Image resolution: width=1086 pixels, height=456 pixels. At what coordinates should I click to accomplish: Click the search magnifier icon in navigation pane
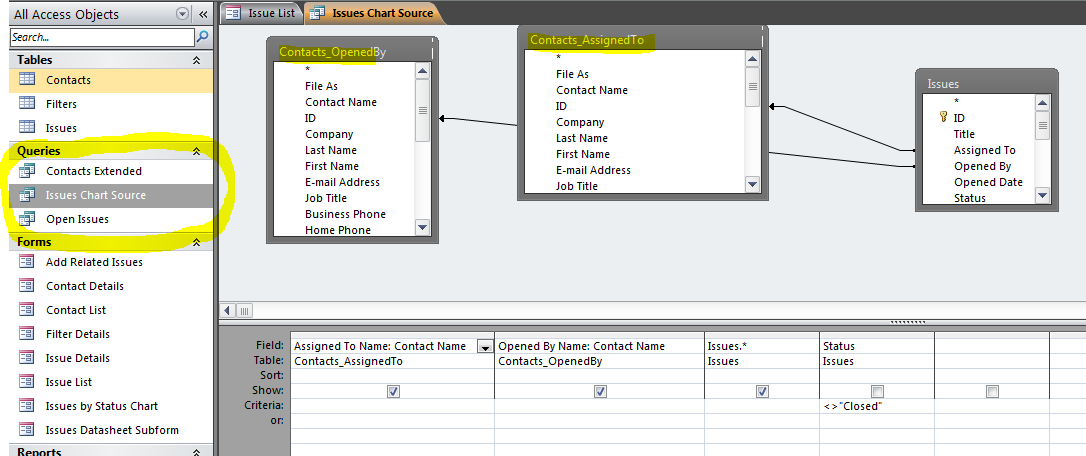pos(203,37)
